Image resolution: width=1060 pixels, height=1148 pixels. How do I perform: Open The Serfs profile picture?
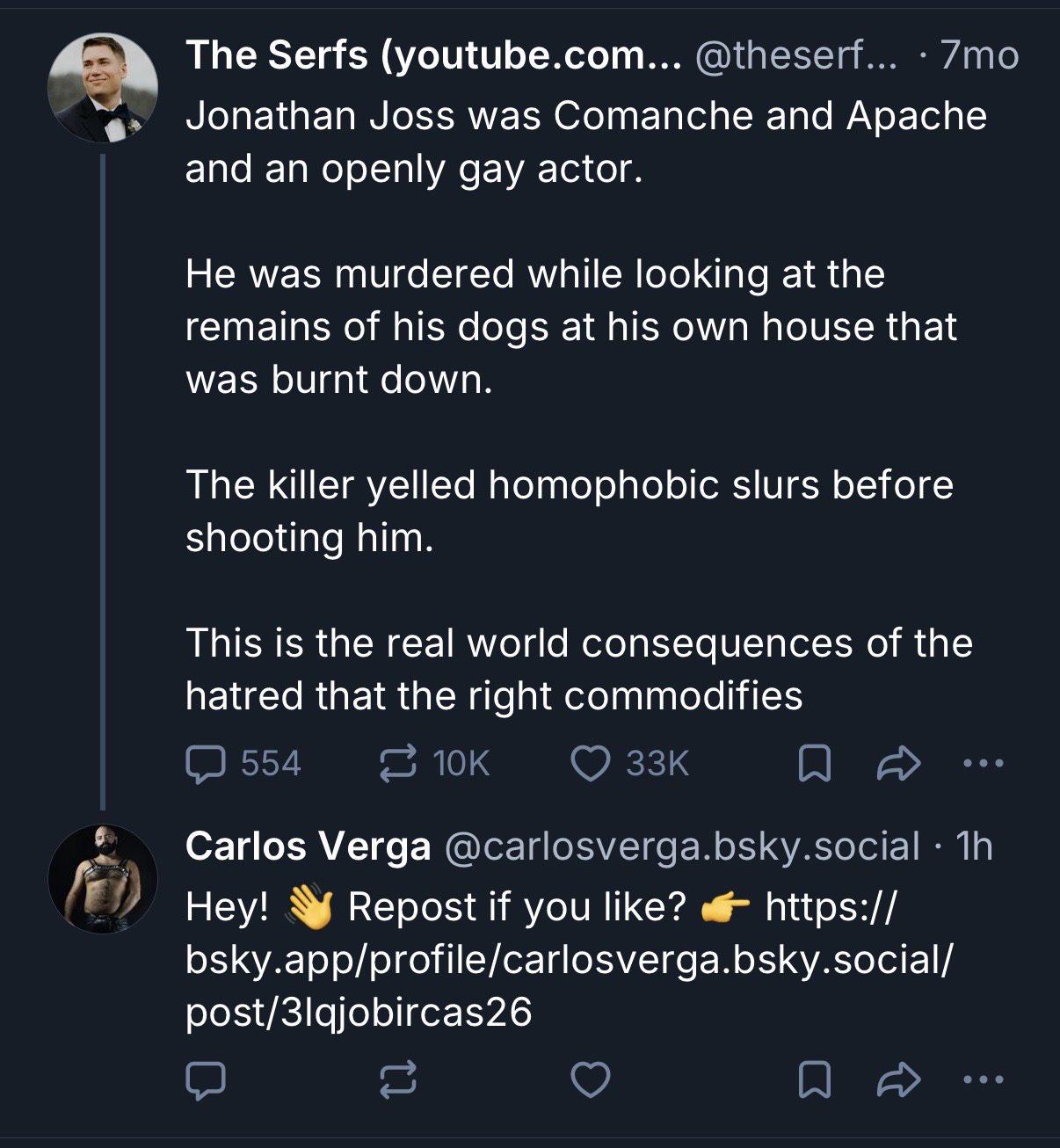103,88
